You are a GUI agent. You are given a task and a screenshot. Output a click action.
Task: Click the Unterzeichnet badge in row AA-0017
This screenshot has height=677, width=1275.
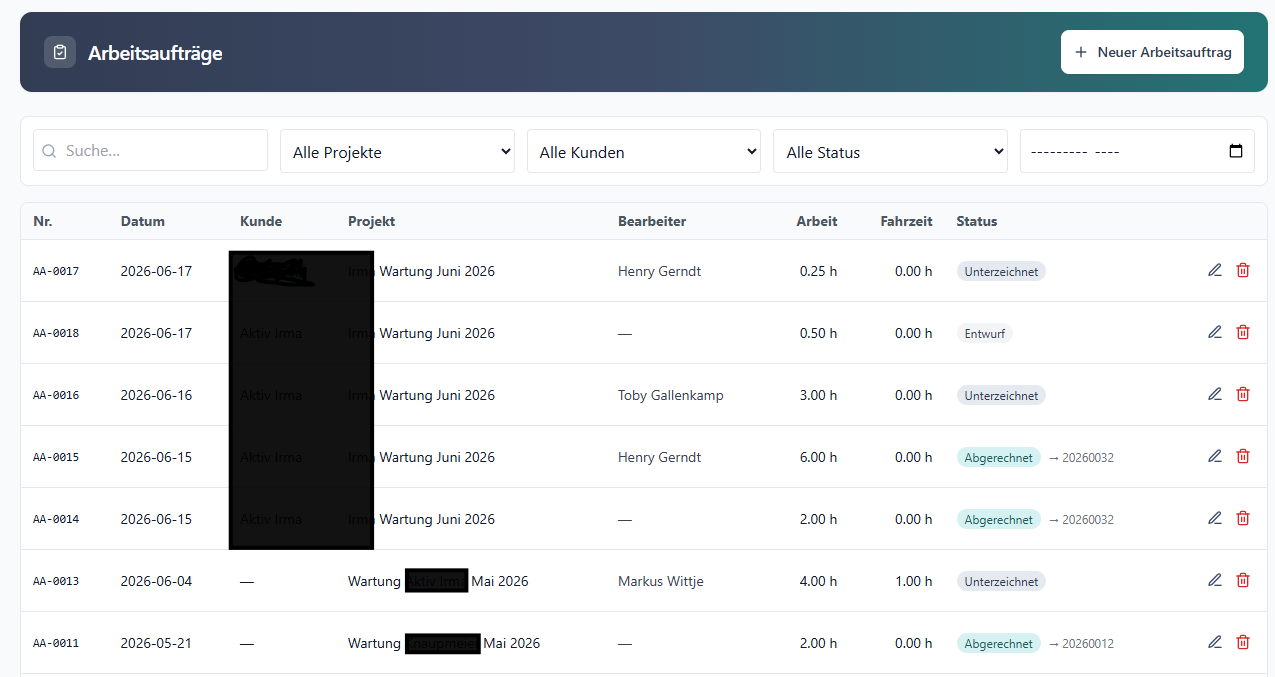(x=1001, y=271)
